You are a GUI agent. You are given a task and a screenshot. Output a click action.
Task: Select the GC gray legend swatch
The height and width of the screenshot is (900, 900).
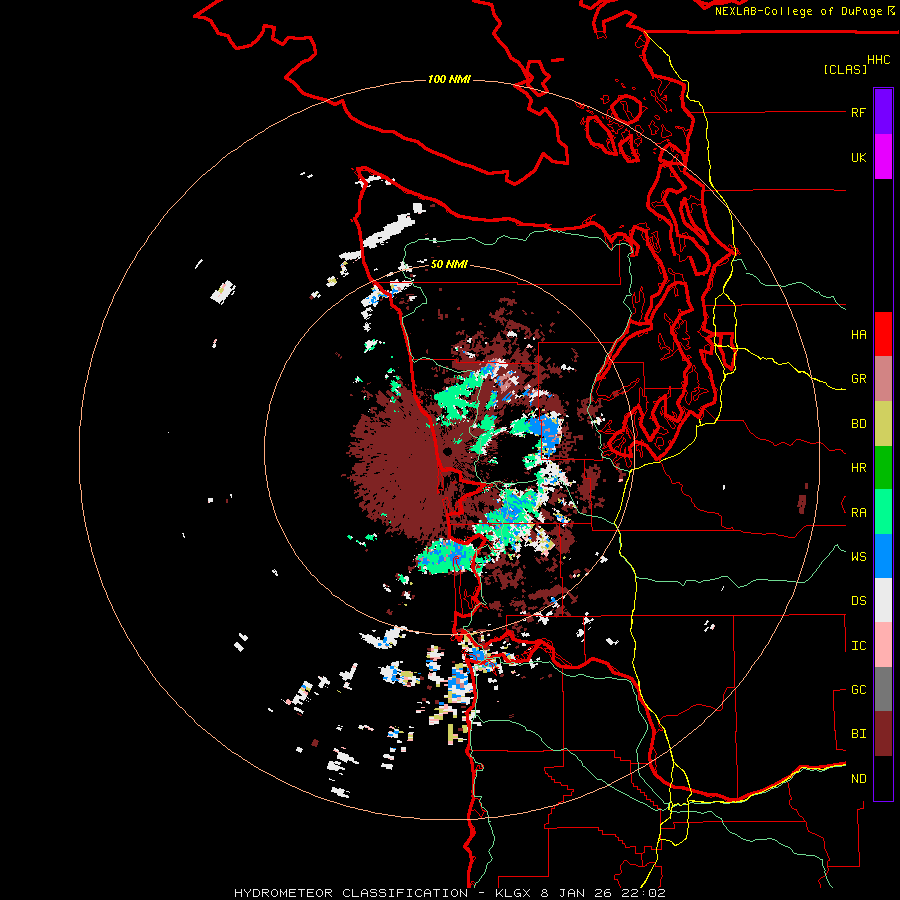pos(883,689)
